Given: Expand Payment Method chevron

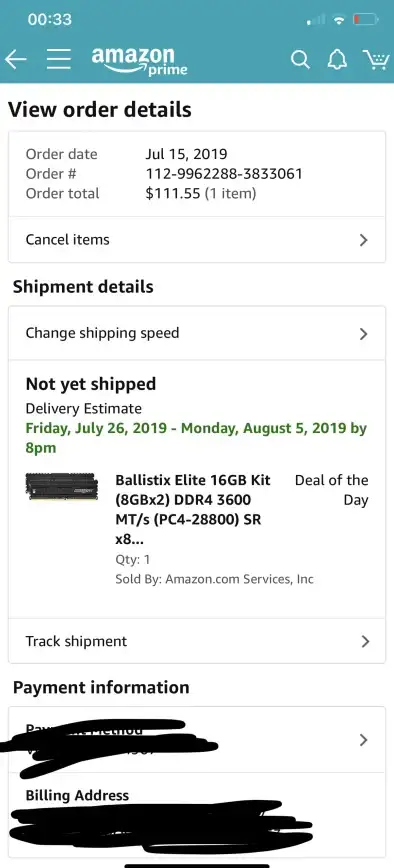Looking at the screenshot, I should (x=364, y=740).
